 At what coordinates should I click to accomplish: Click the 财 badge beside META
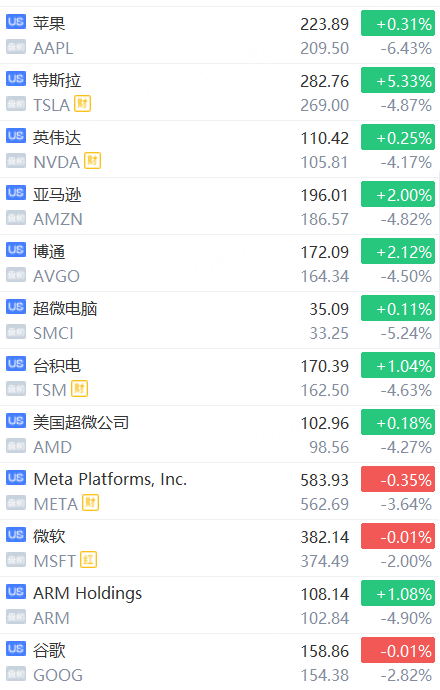click(x=91, y=503)
